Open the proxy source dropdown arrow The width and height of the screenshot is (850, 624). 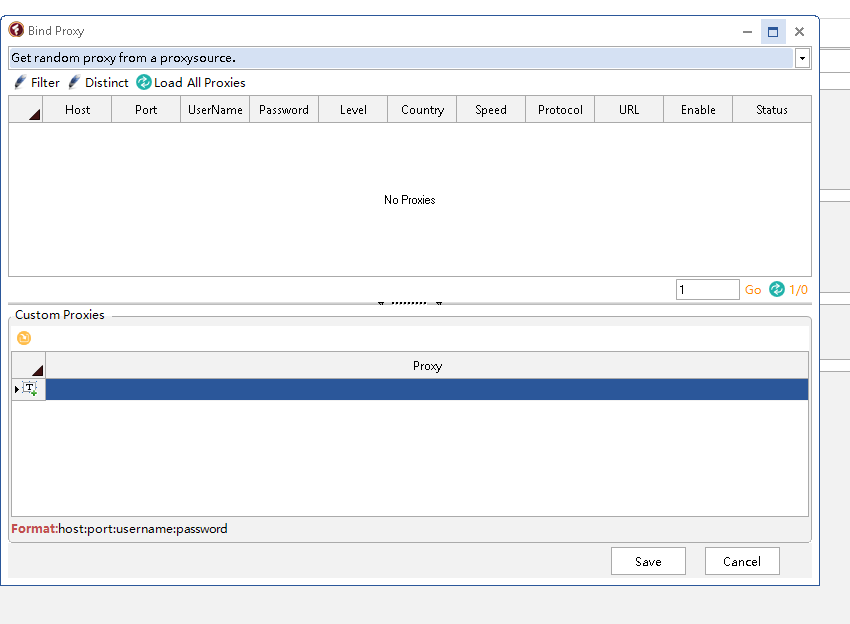802,59
